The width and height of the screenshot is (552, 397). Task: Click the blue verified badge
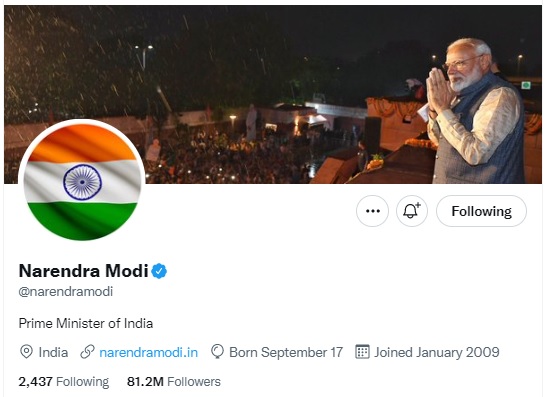click(x=159, y=271)
